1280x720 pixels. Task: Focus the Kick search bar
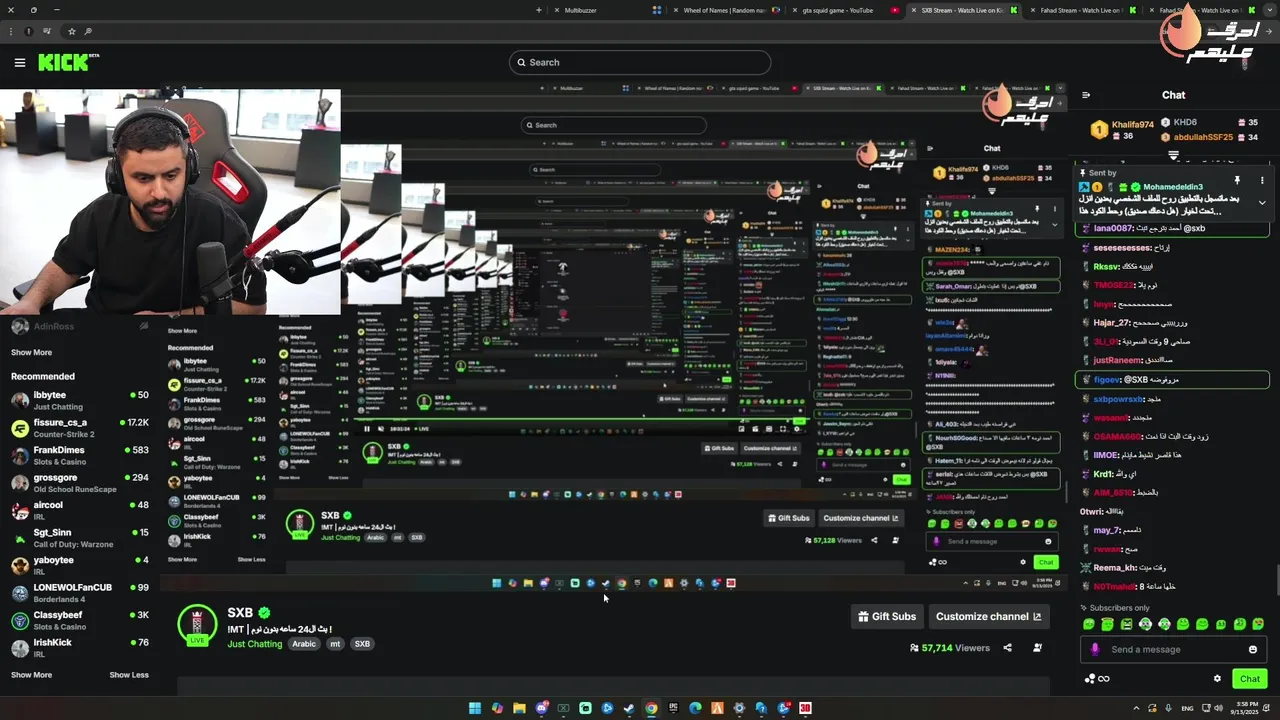point(640,62)
